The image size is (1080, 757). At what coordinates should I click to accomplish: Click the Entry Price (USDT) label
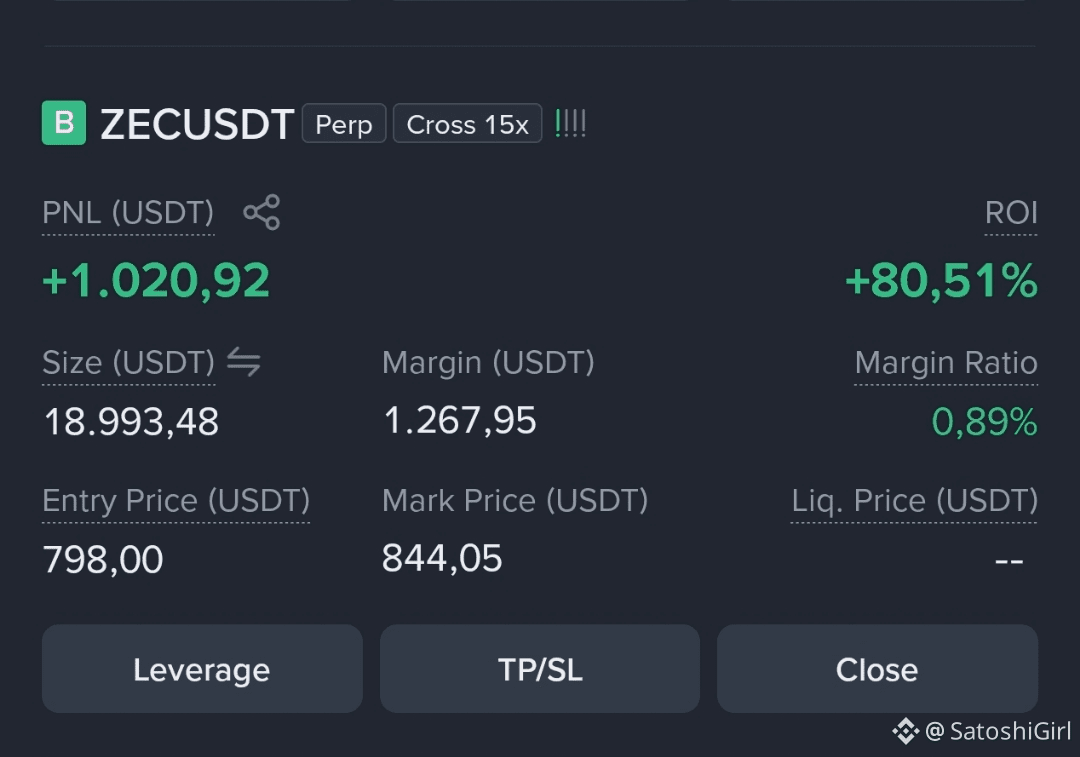pyautogui.click(x=176, y=501)
